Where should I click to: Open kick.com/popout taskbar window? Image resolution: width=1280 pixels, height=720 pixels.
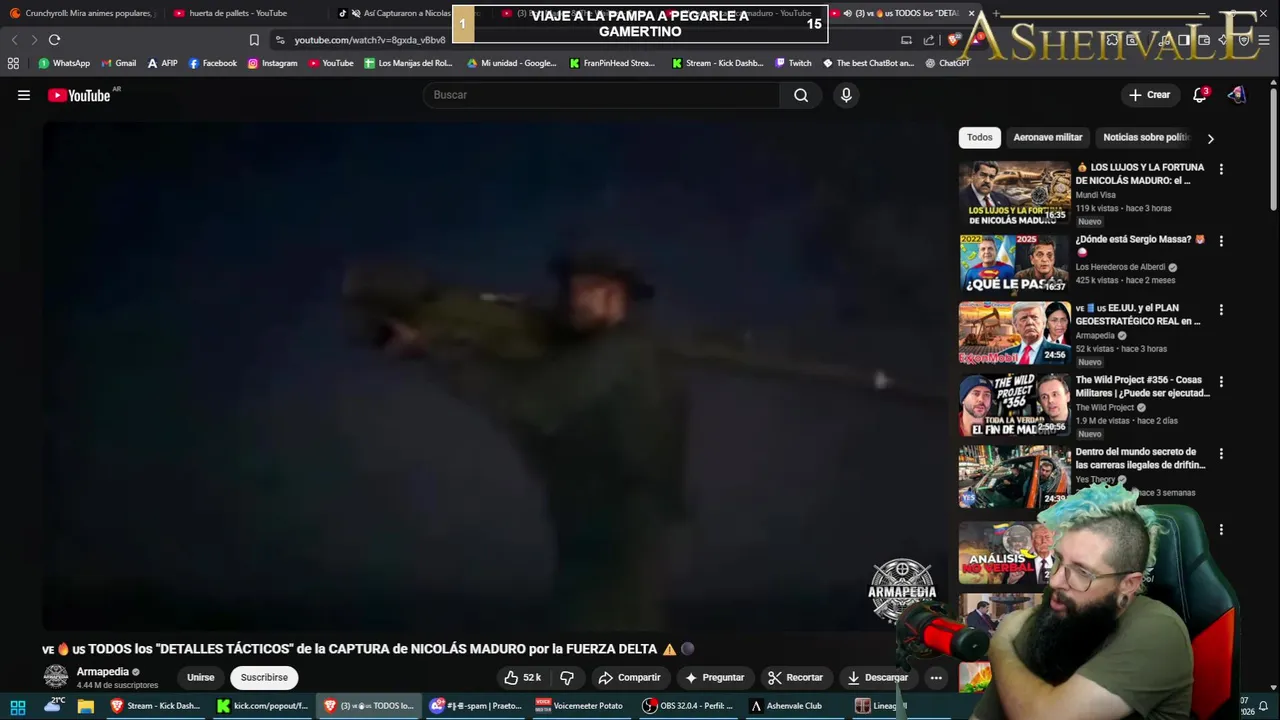tap(262, 706)
